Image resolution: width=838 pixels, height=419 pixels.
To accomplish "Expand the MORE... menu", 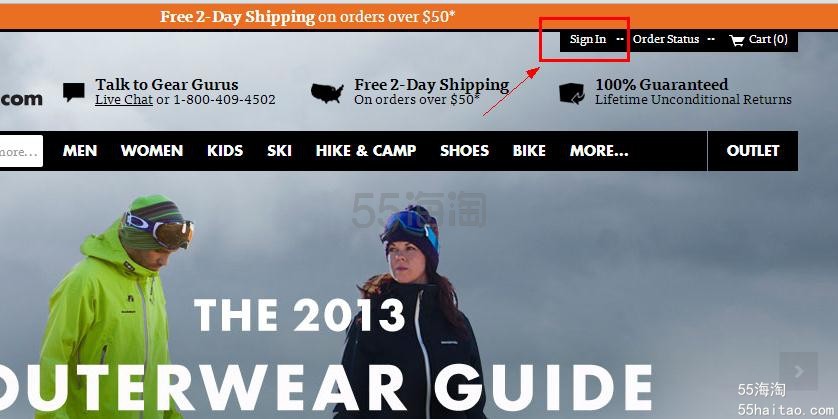I will [x=599, y=151].
